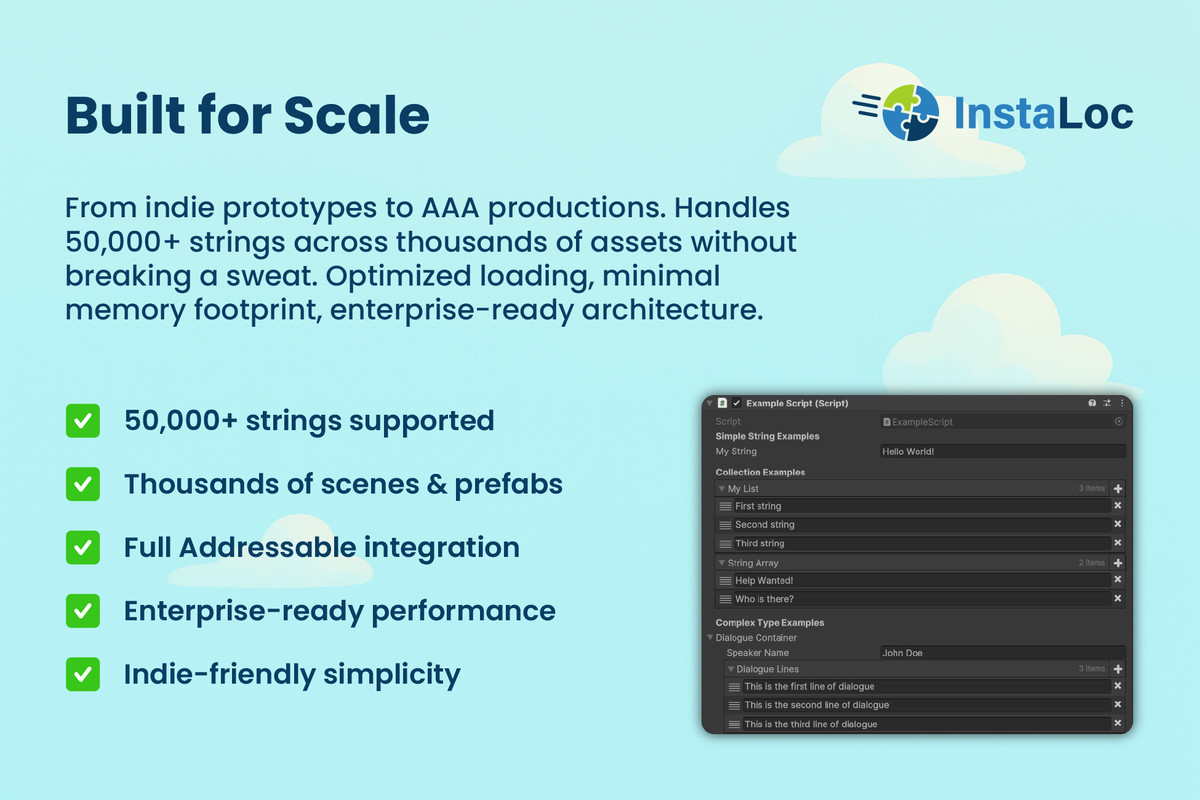Toggle the Example Script enabled checkbox
1200x800 pixels.
[737, 403]
